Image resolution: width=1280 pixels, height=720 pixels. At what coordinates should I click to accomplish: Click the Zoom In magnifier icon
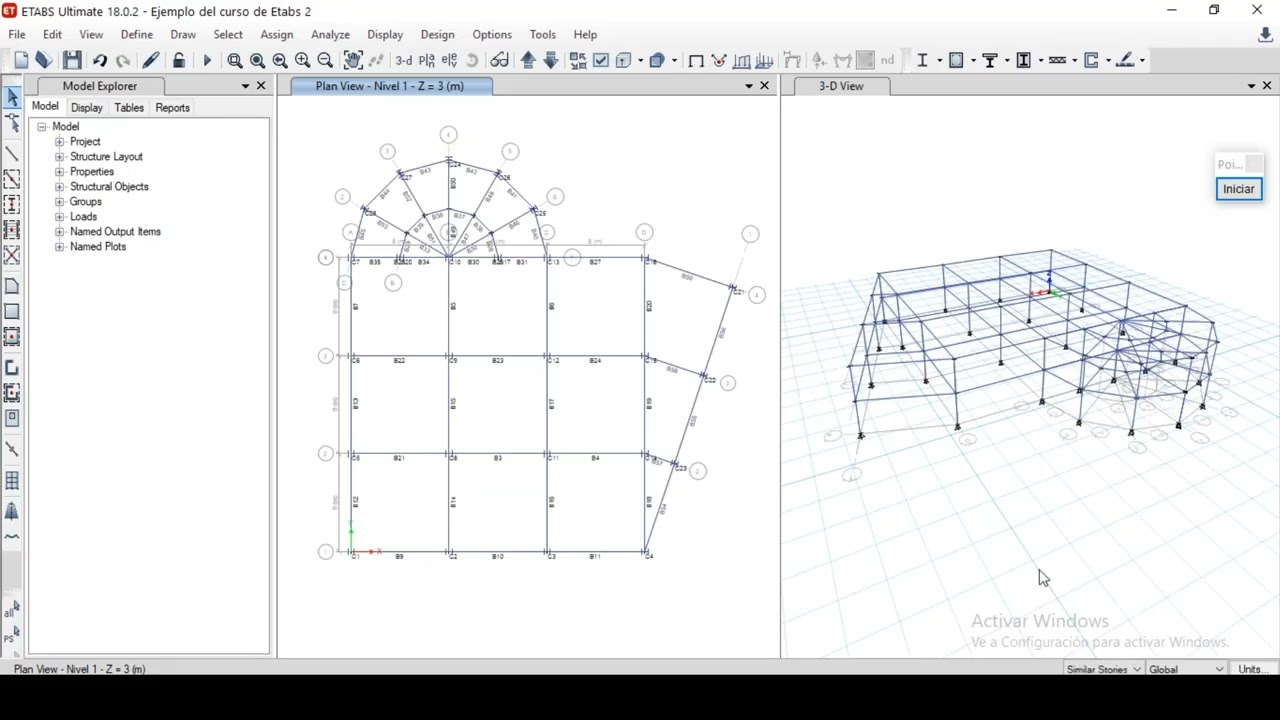coord(302,60)
